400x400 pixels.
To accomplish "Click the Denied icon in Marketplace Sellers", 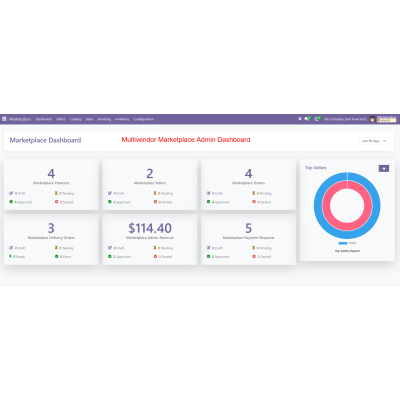I will (155, 202).
